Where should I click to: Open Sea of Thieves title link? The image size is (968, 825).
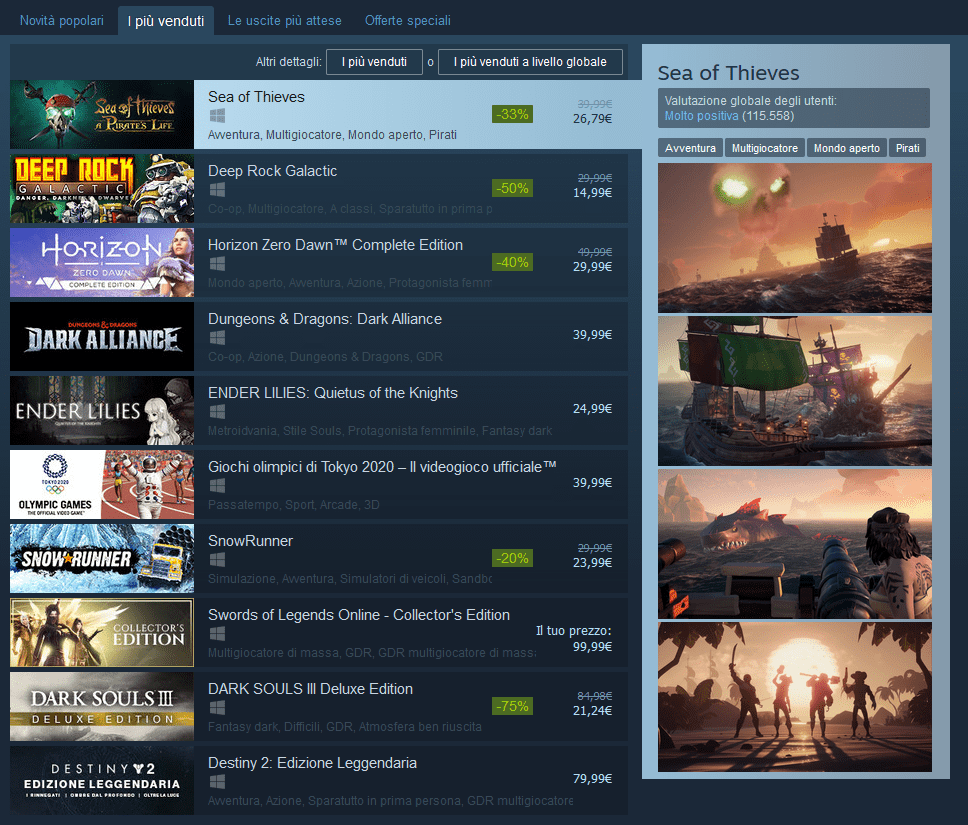pos(256,97)
